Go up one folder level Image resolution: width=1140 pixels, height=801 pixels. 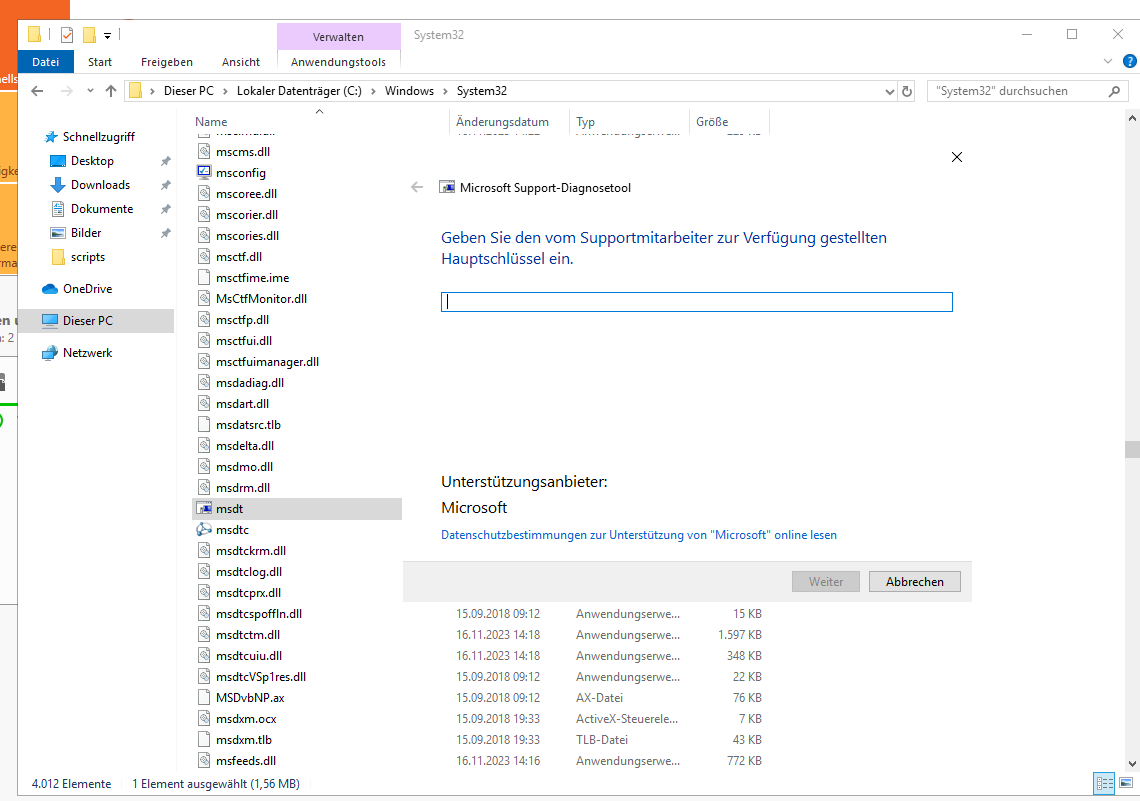pos(111,91)
